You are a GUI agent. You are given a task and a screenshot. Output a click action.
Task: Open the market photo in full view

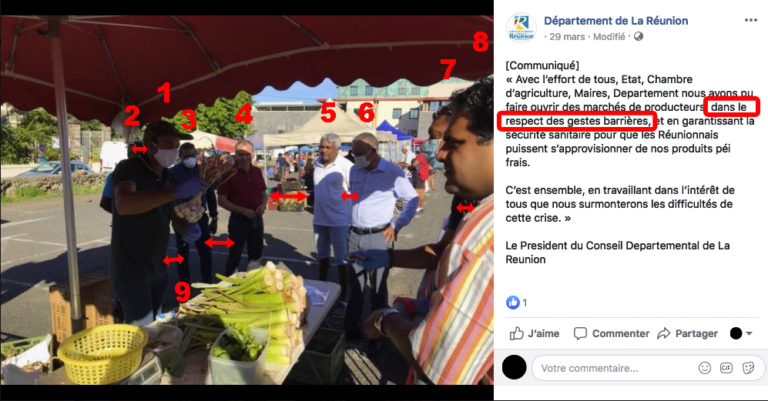(x=247, y=200)
